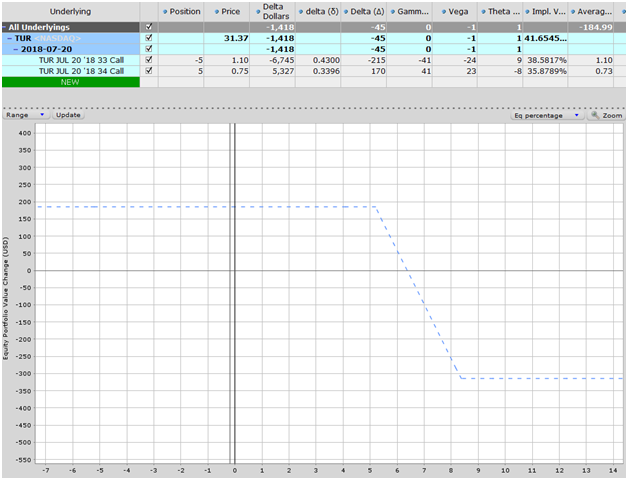Click the Price column dot icon
The height and width of the screenshot is (480, 628).
pos(217,12)
